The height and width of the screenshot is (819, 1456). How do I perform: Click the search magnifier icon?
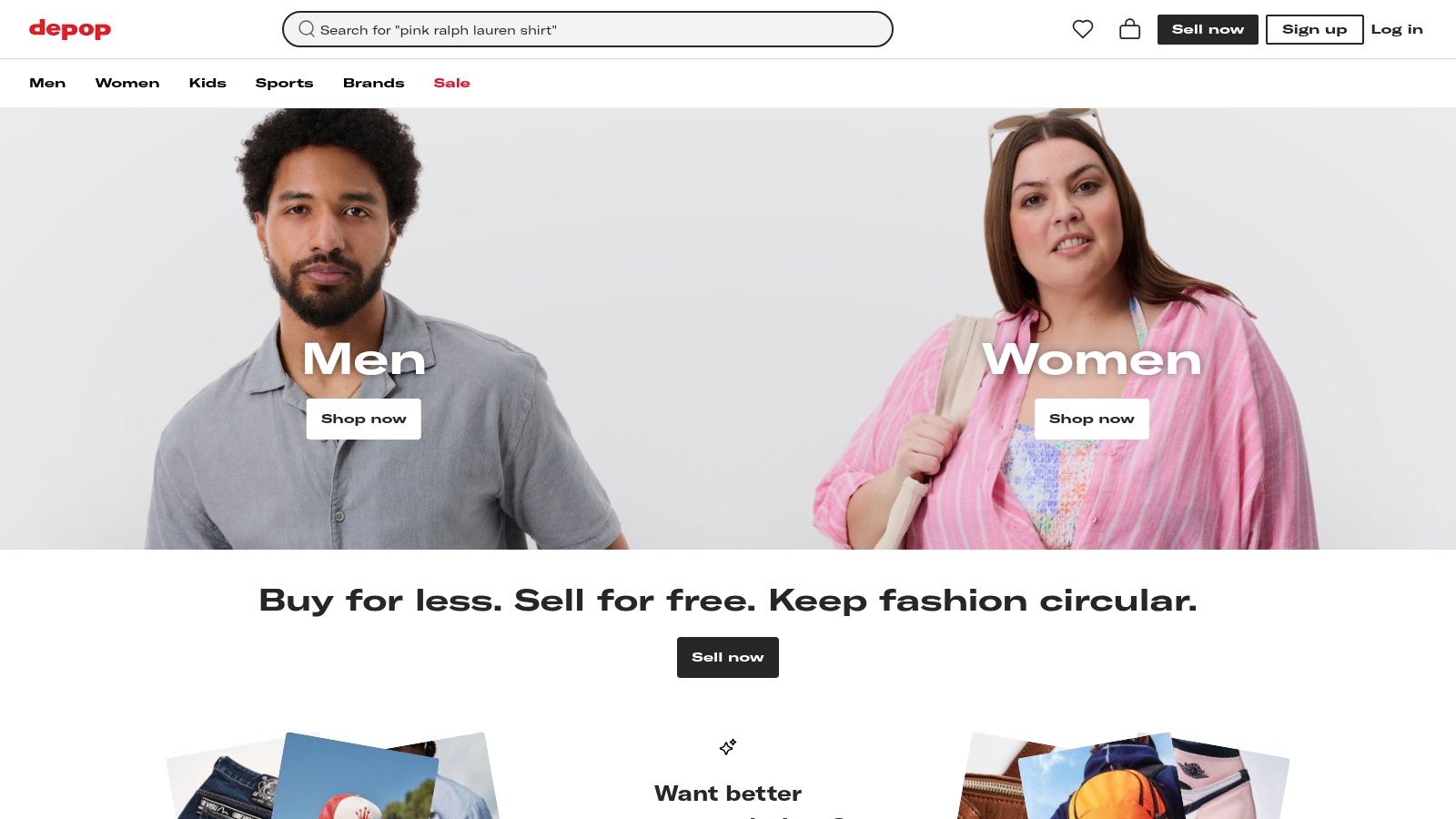pyautogui.click(x=307, y=29)
